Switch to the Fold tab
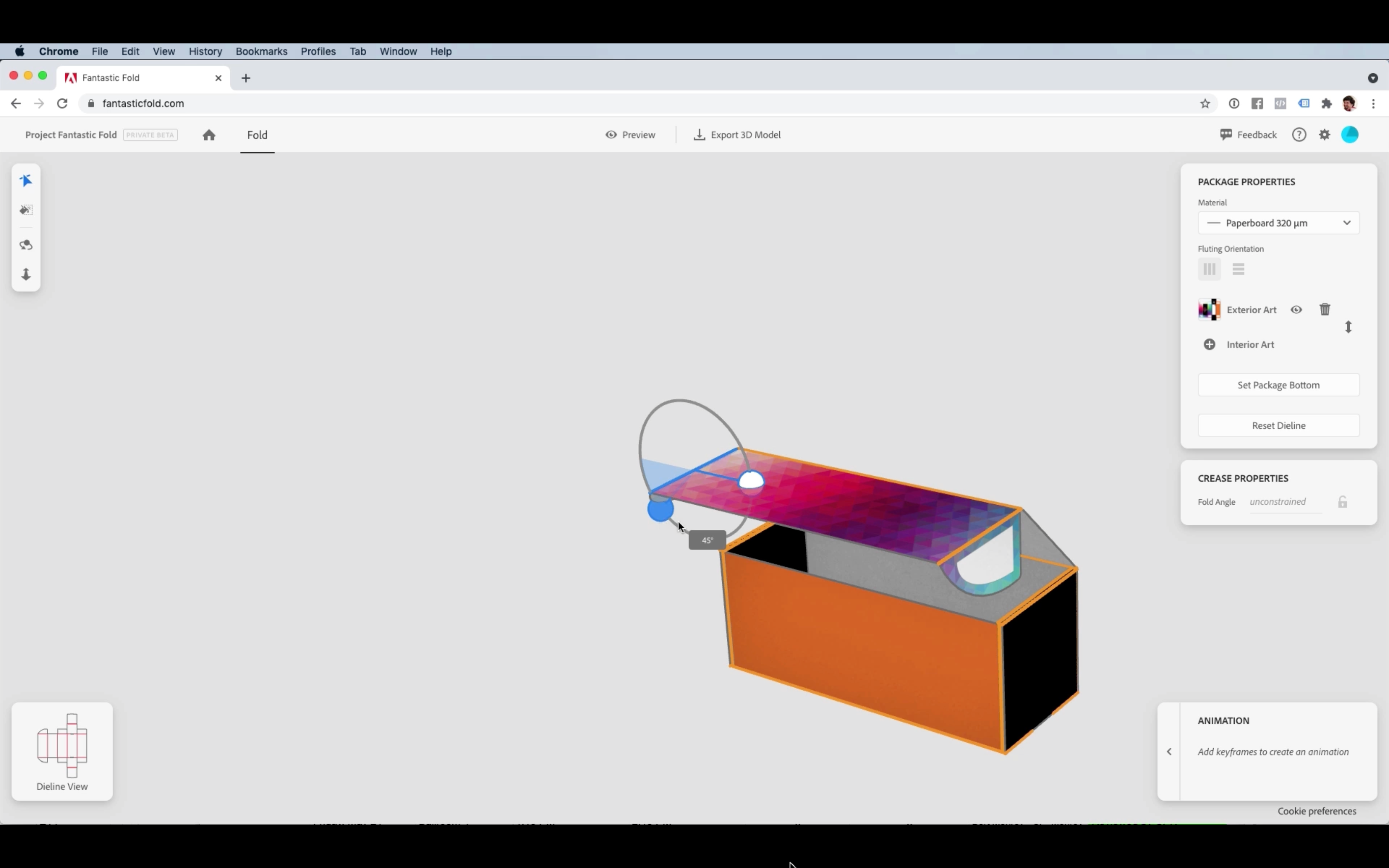The image size is (1389, 868). pyautogui.click(x=257, y=135)
